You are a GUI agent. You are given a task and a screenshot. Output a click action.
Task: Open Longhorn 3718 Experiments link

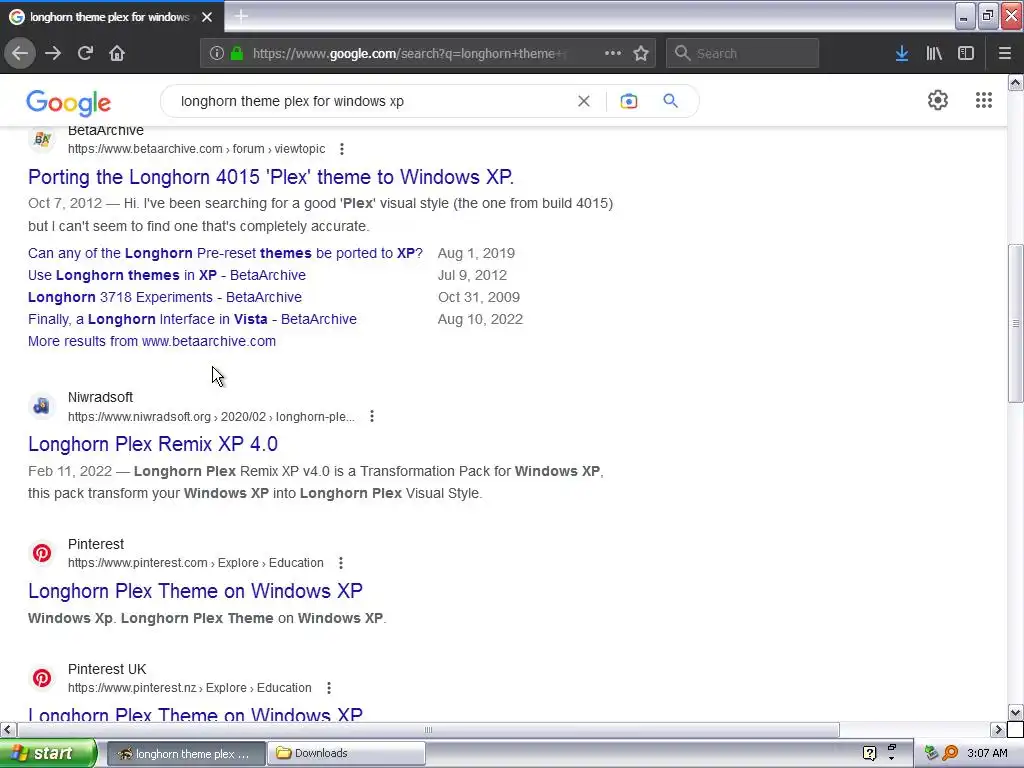click(x=165, y=297)
